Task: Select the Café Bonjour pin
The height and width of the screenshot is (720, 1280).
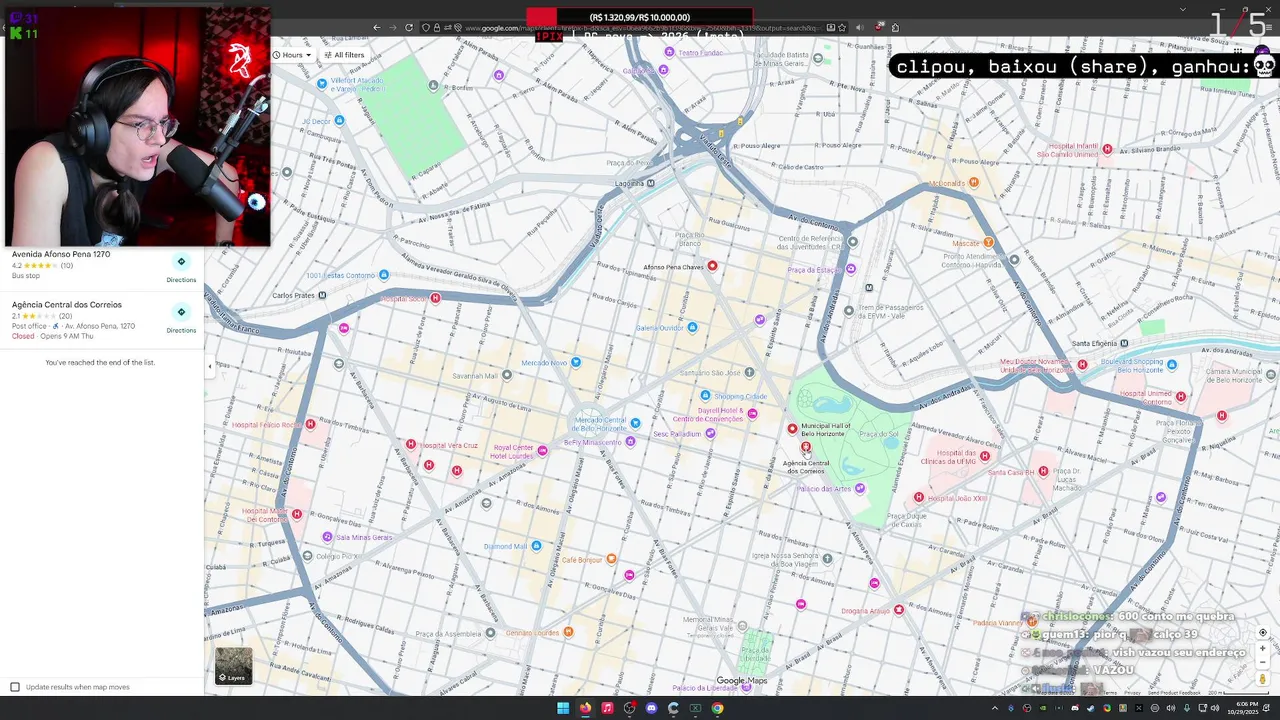Action: coord(612,559)
